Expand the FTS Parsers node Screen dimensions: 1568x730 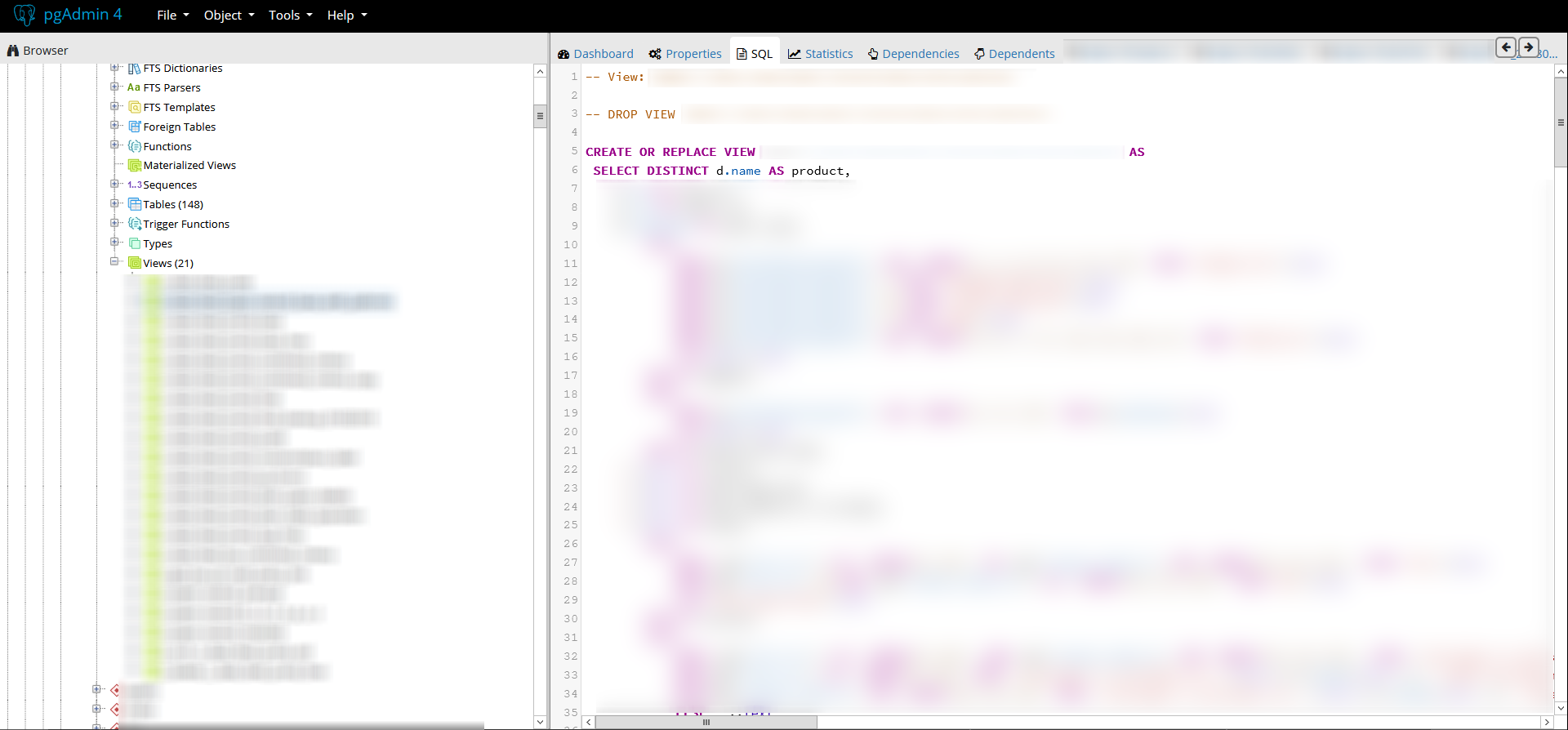(x=114, y=87)
